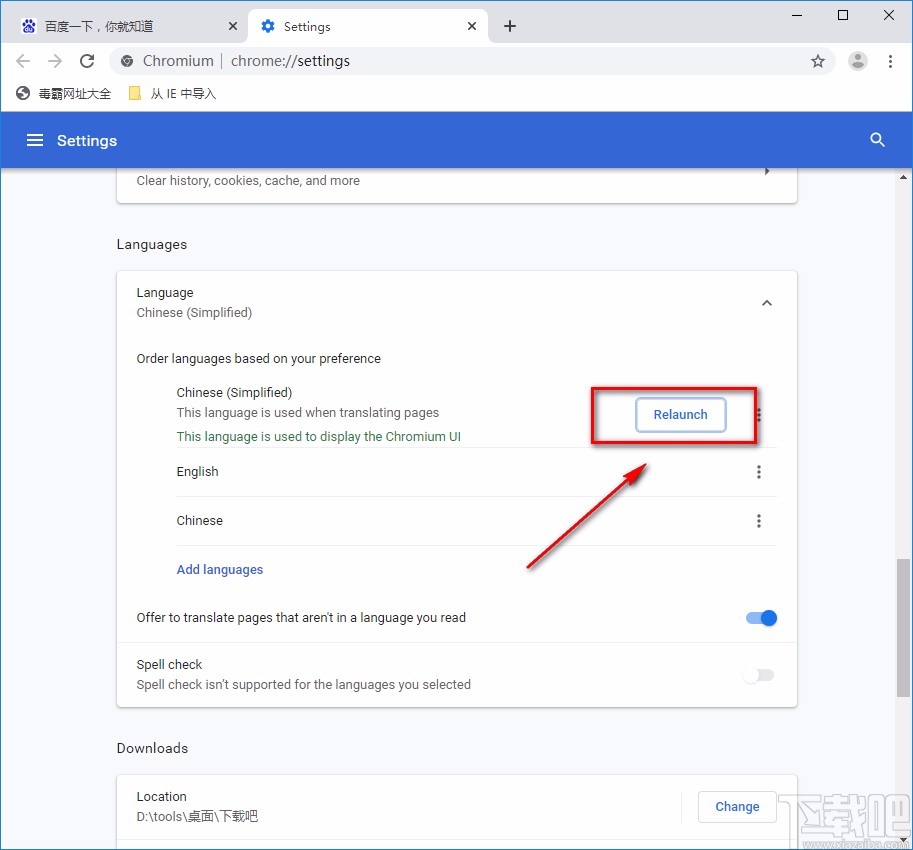The width and height of the screenshot is (913, 850).
Task: Go back with the back arrow
Action: pyautogui.click(x=24, y=61)
